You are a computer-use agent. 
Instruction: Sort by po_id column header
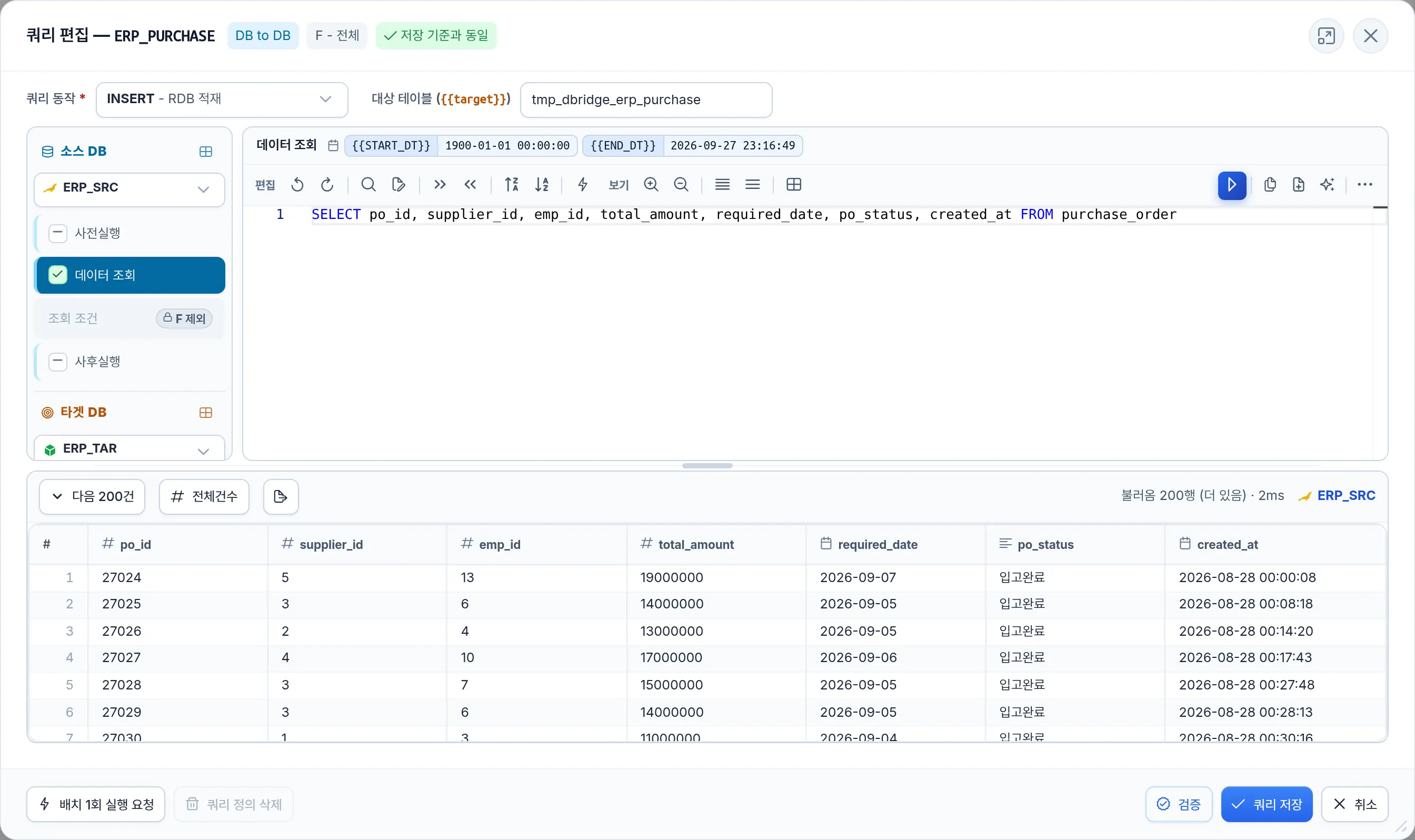pos(177,545)
